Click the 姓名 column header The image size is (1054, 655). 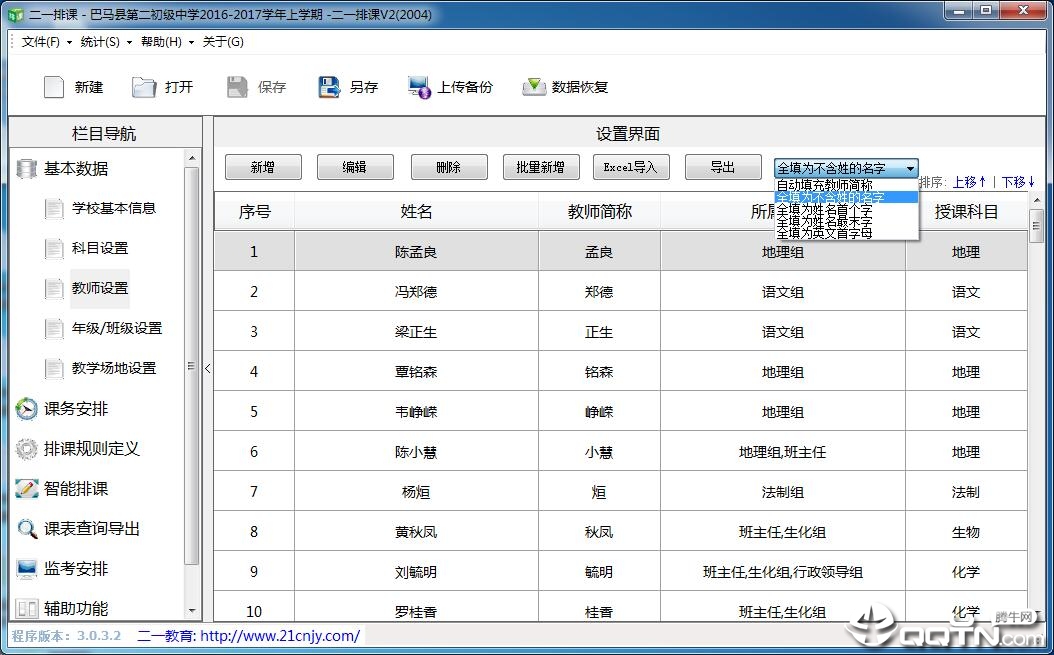click(x=416, y=212)
